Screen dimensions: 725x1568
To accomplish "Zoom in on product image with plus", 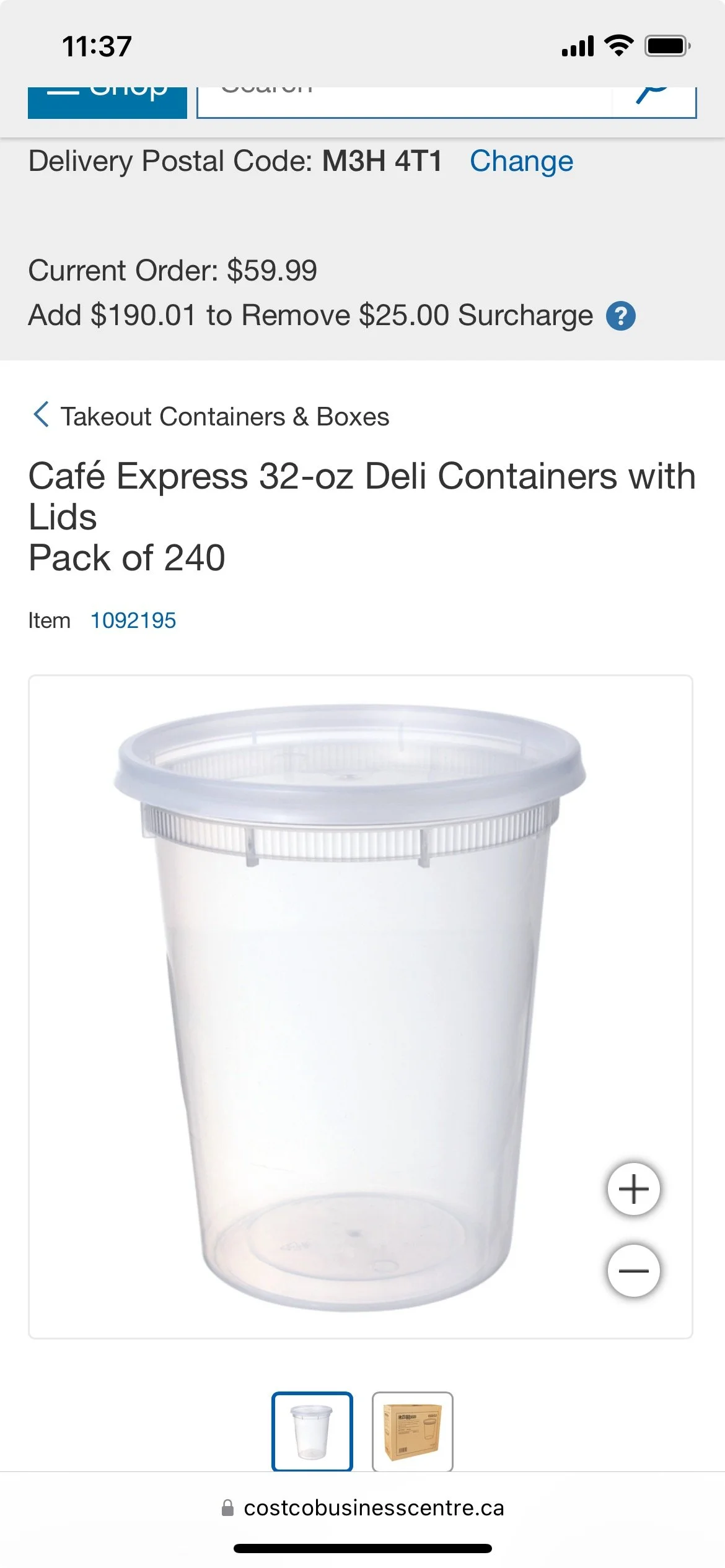I will (x=633, y=1189).
